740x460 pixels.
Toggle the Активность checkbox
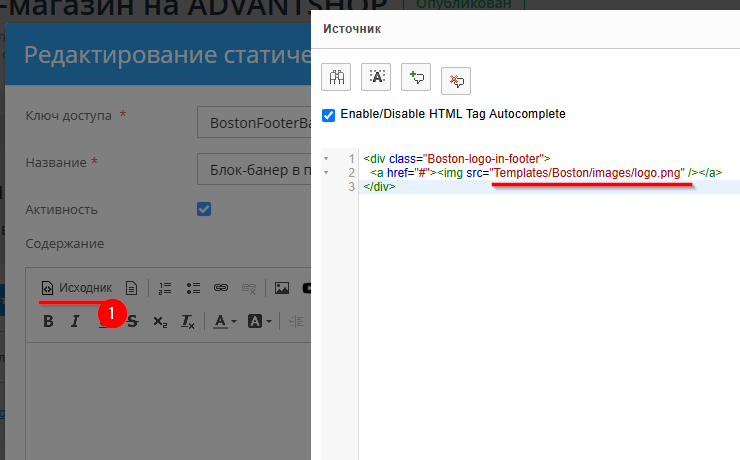(204, 209)
